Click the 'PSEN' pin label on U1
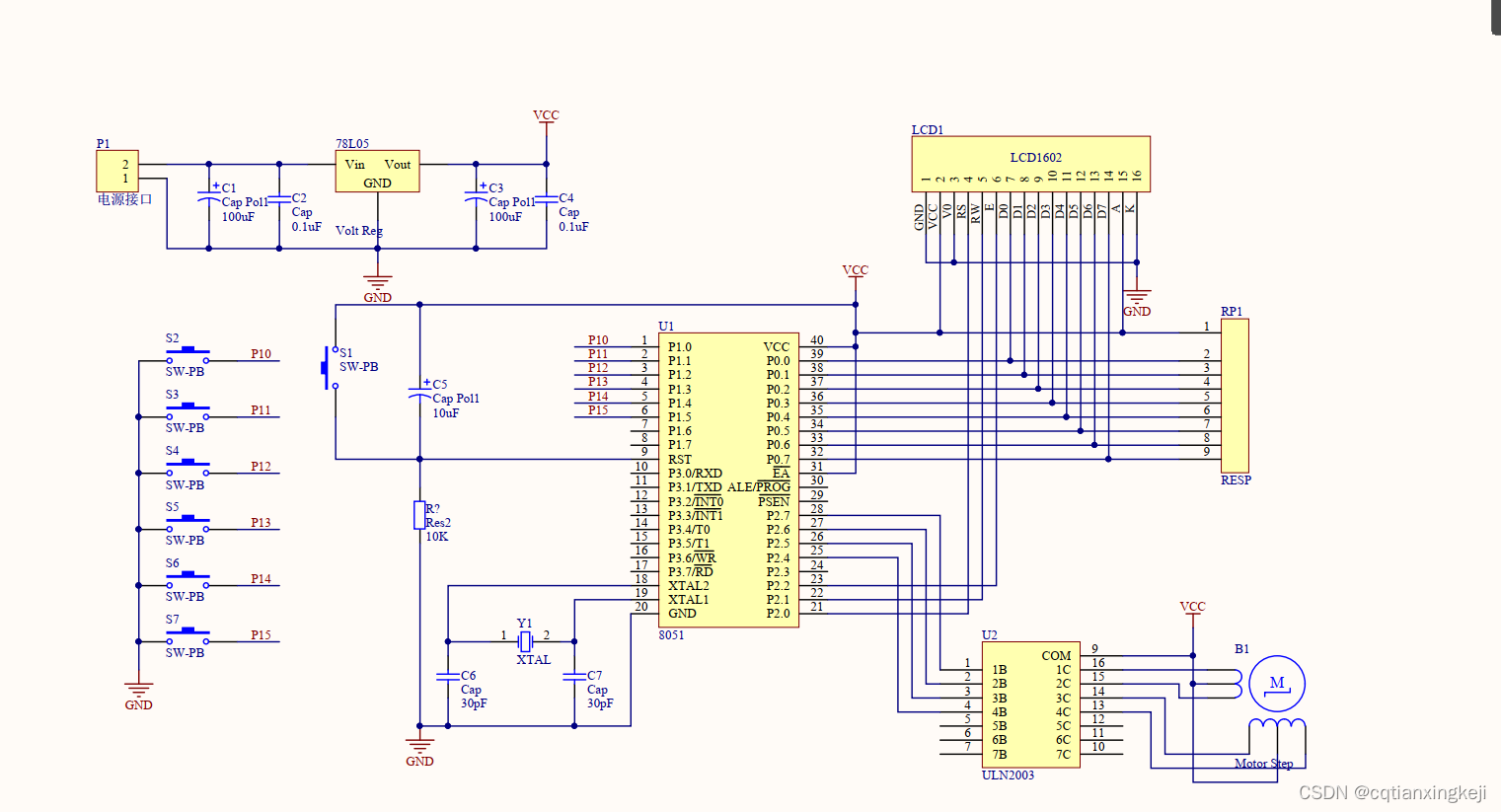Viewport: 1501px width, 812px height. point(774,502)
